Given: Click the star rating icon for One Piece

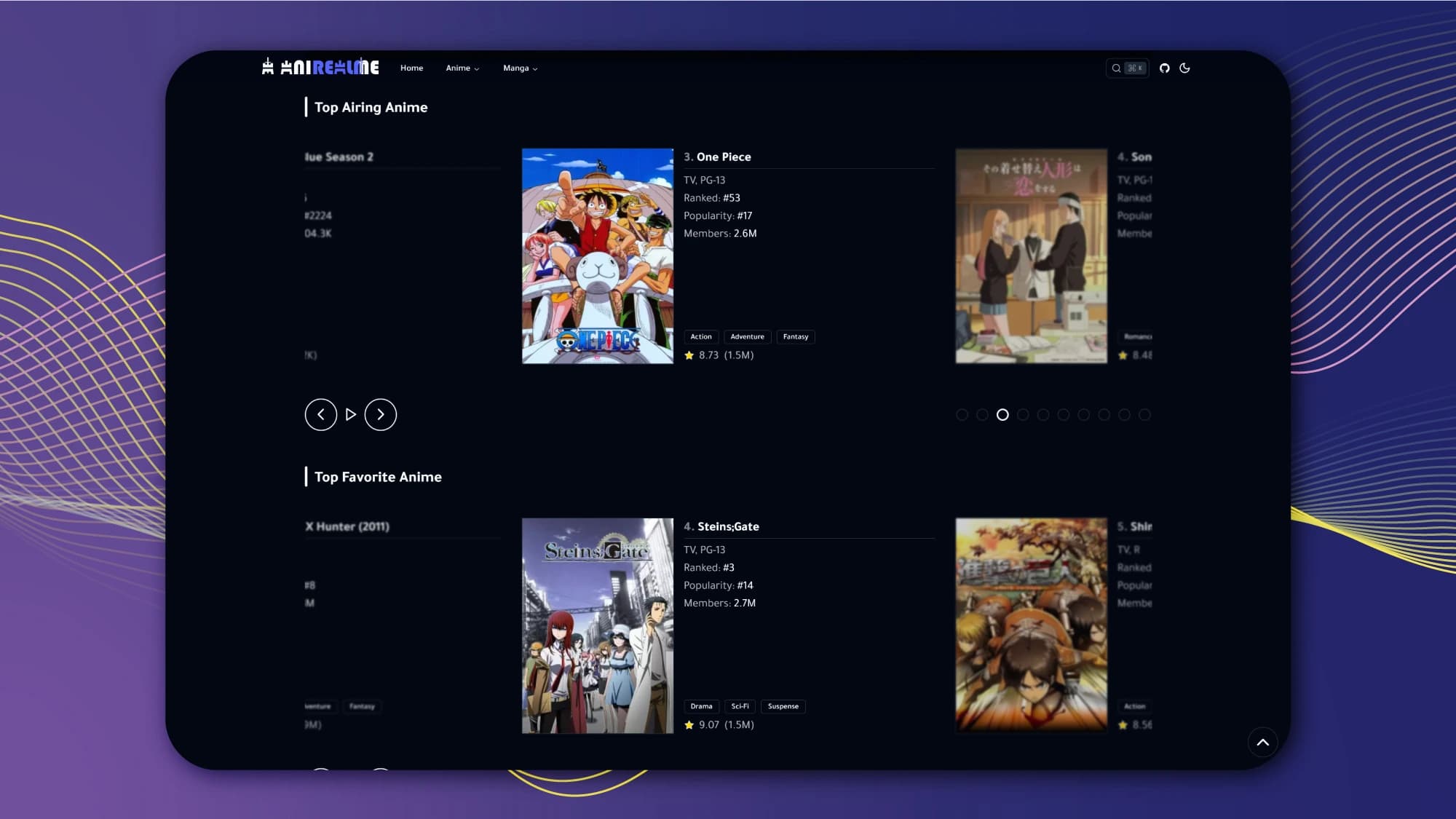Looking at the screenshot, I should coord(689,355).
